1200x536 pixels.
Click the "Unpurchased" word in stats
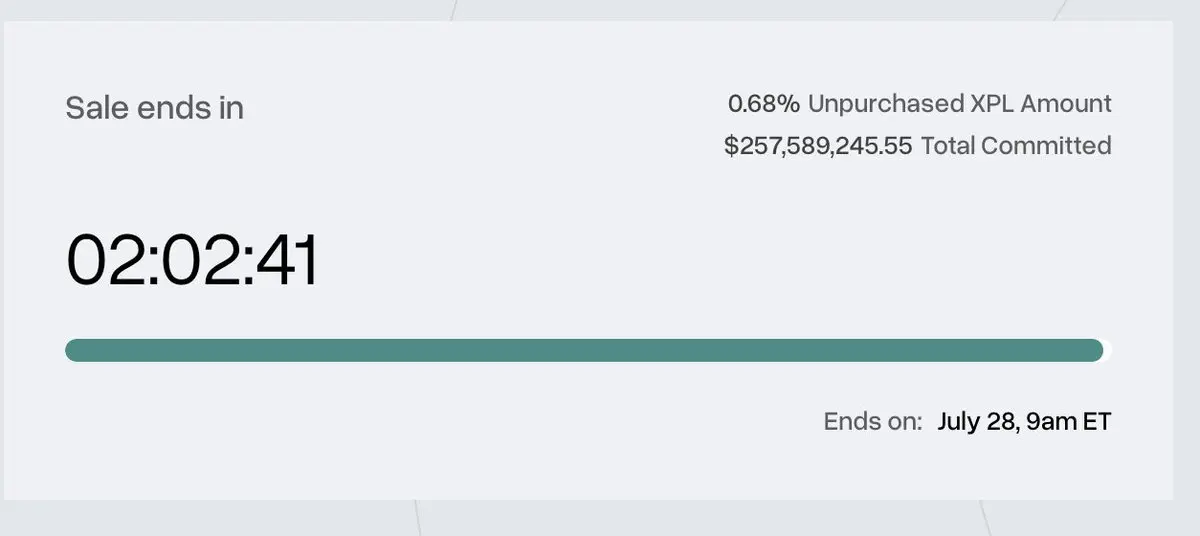pos(884,104)
